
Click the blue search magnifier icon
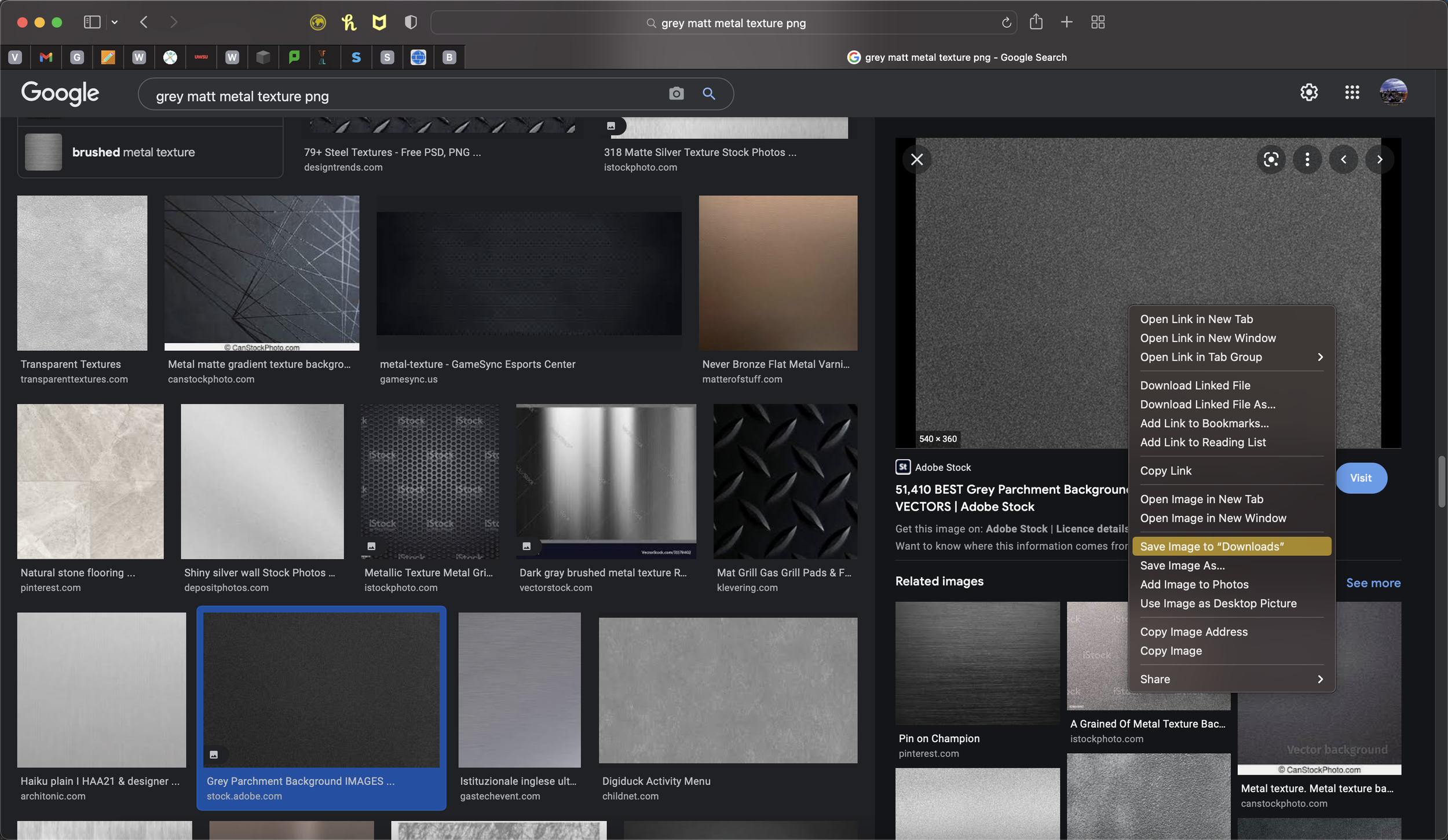pos(709,93)
